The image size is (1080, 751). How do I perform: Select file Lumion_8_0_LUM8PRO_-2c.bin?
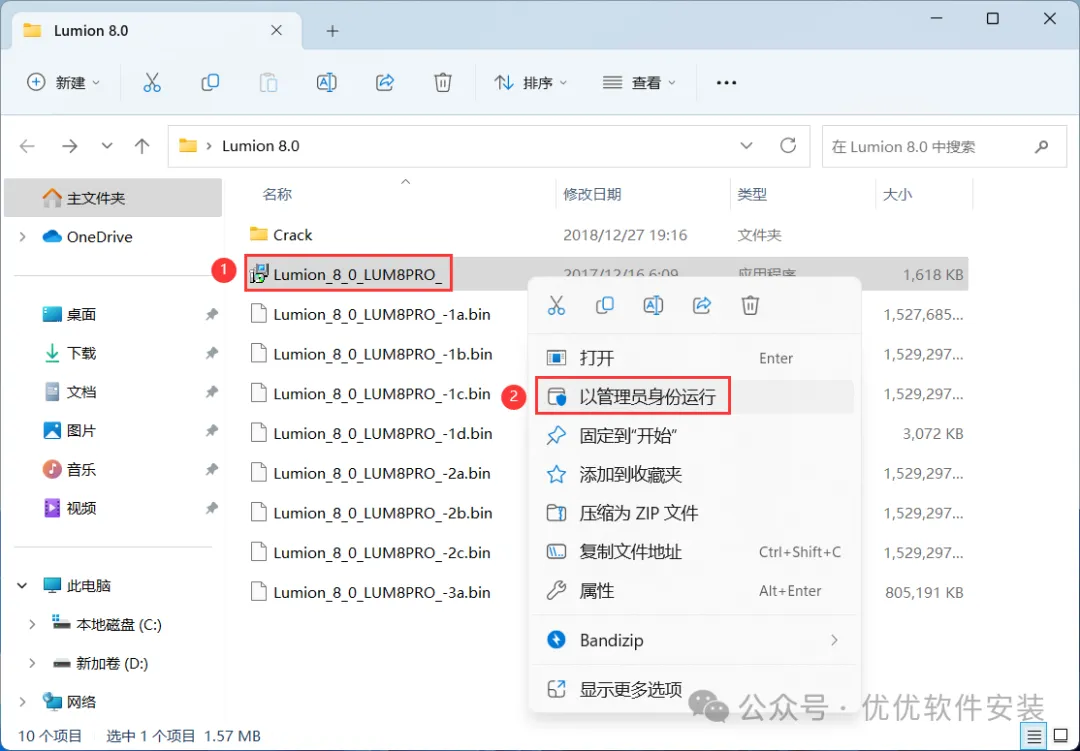pos(381,553)
